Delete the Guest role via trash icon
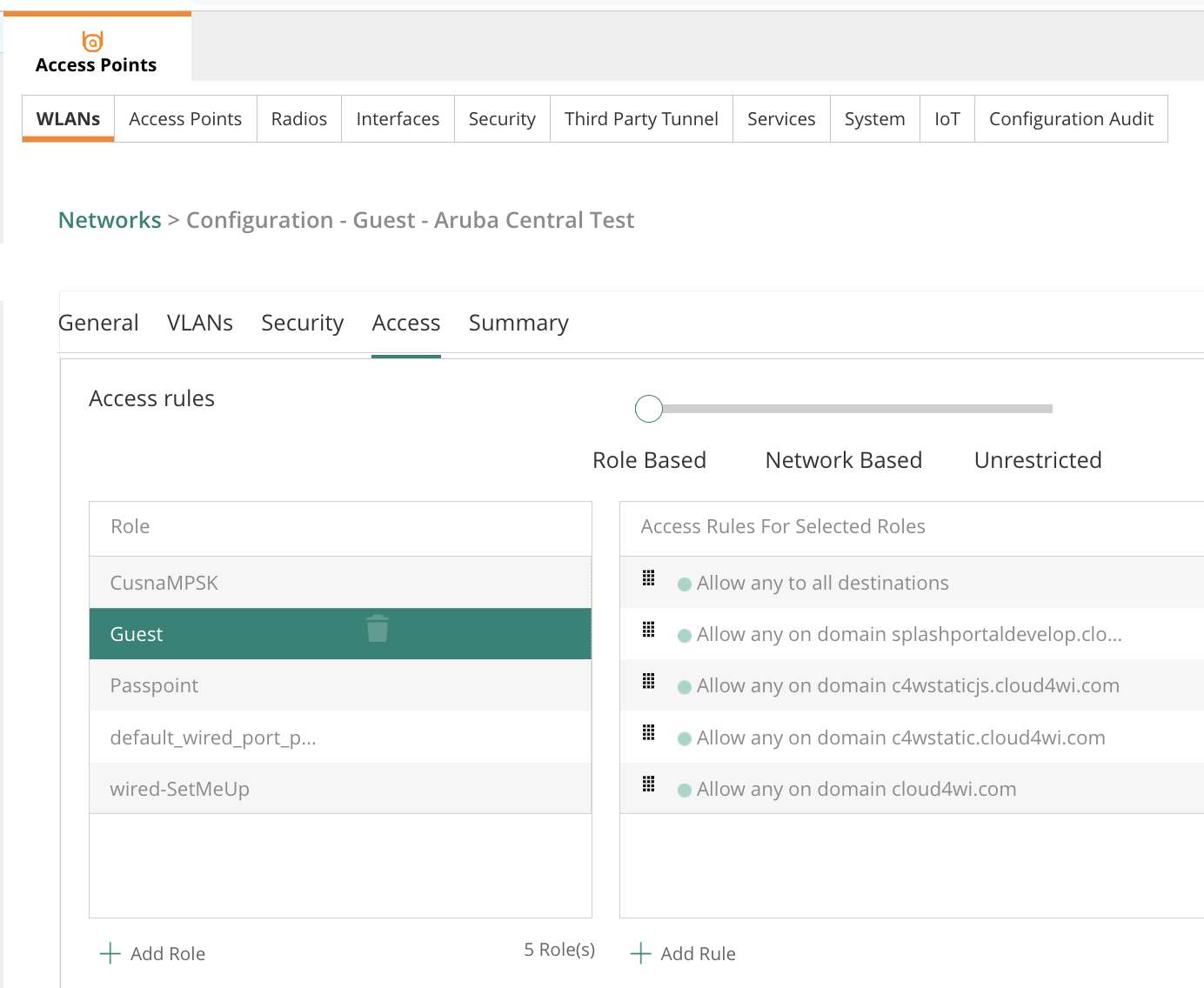This screenshot has width=1204, height=988. [378, 629]
